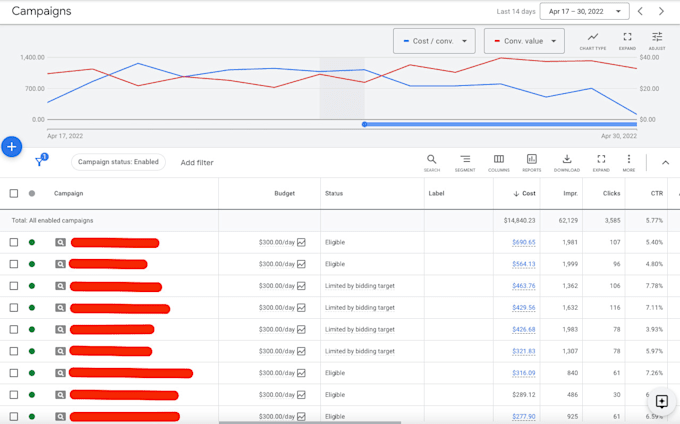Viewport: 680px width, 424px height.
Task: Select the checkbox for the $690.65 campaign
Action: [x=14, y=242]
